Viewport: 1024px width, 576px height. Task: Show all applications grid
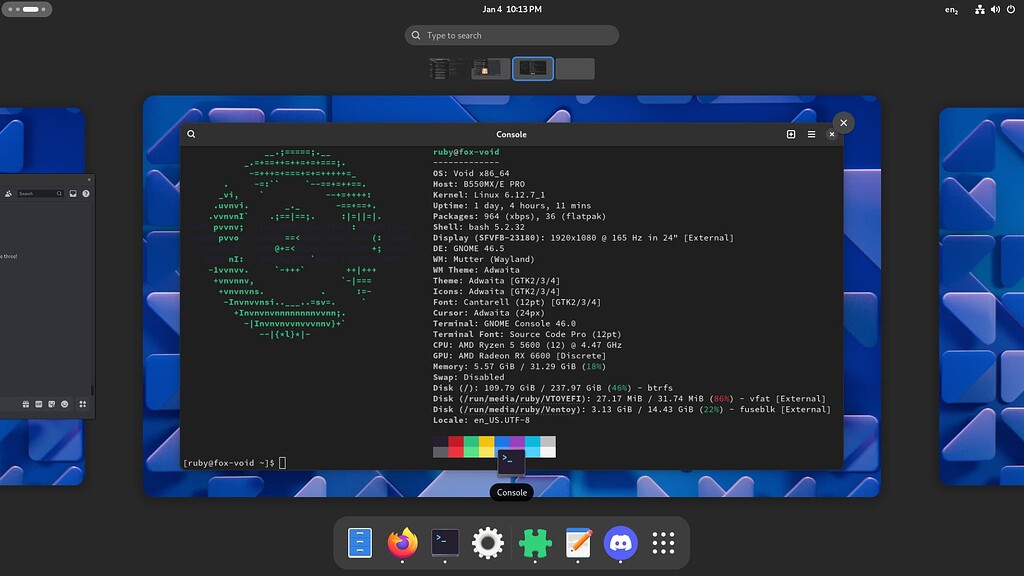point(664,543)
